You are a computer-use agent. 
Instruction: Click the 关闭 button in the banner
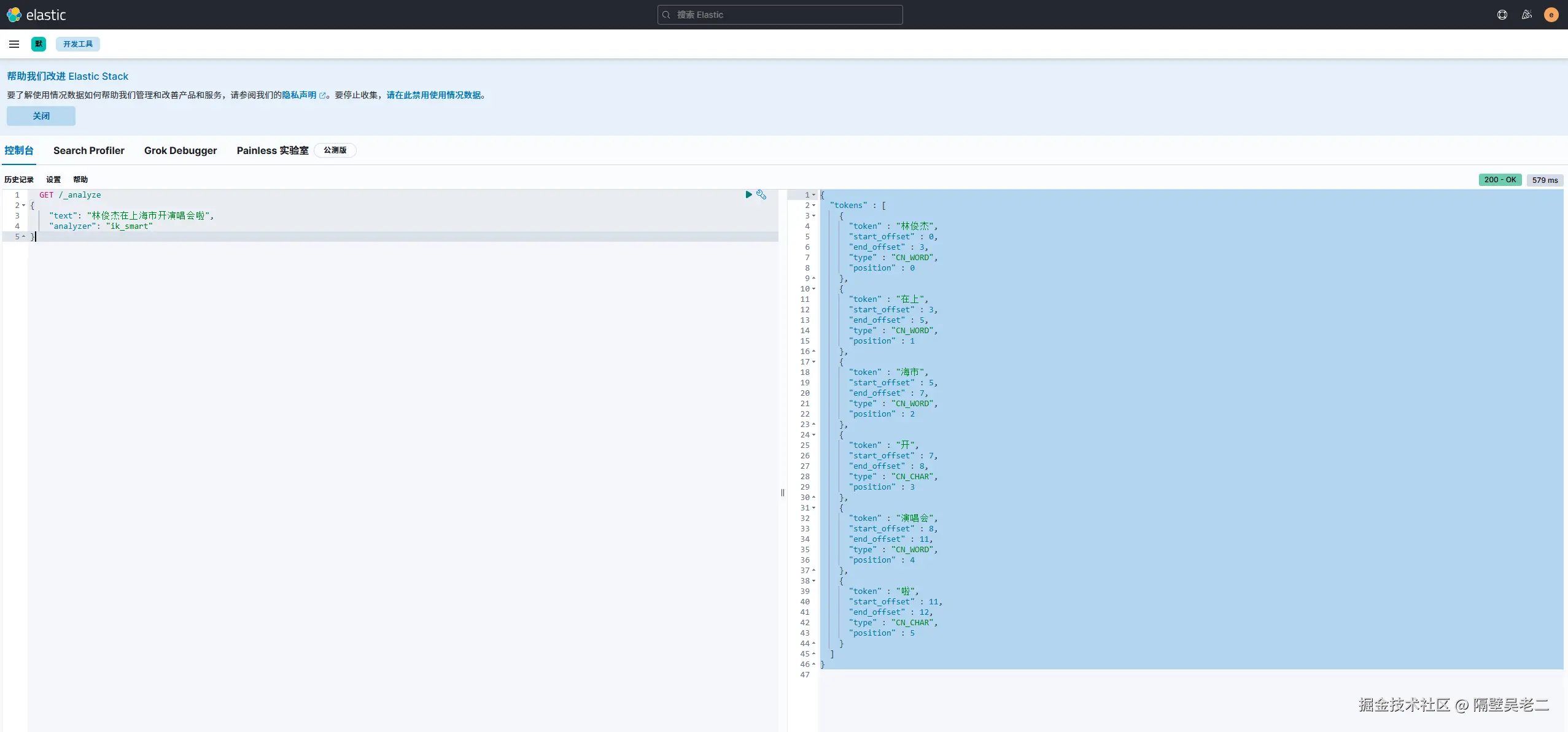(x=41, y=116)
